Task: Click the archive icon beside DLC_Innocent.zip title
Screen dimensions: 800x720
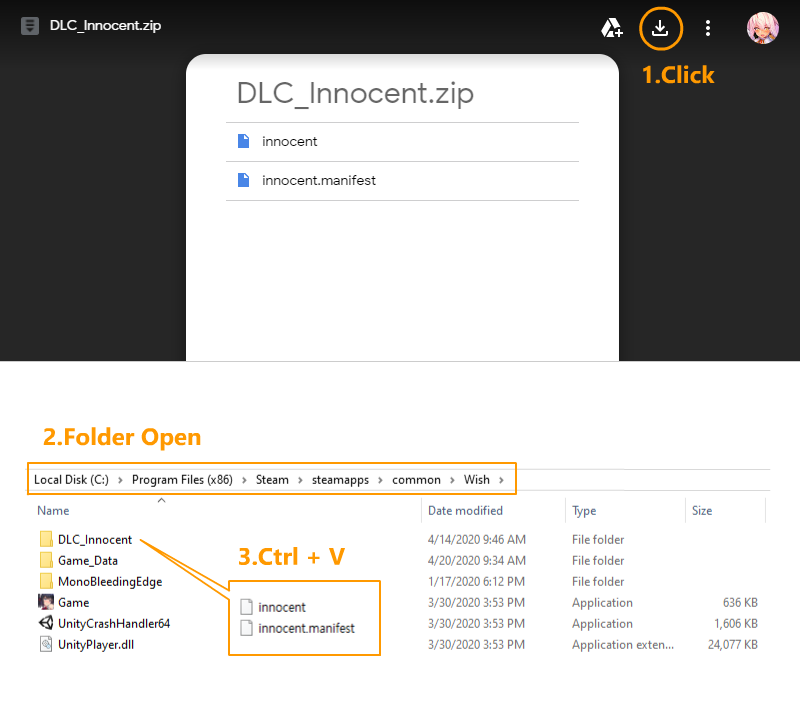Action: tap(30, 26)
